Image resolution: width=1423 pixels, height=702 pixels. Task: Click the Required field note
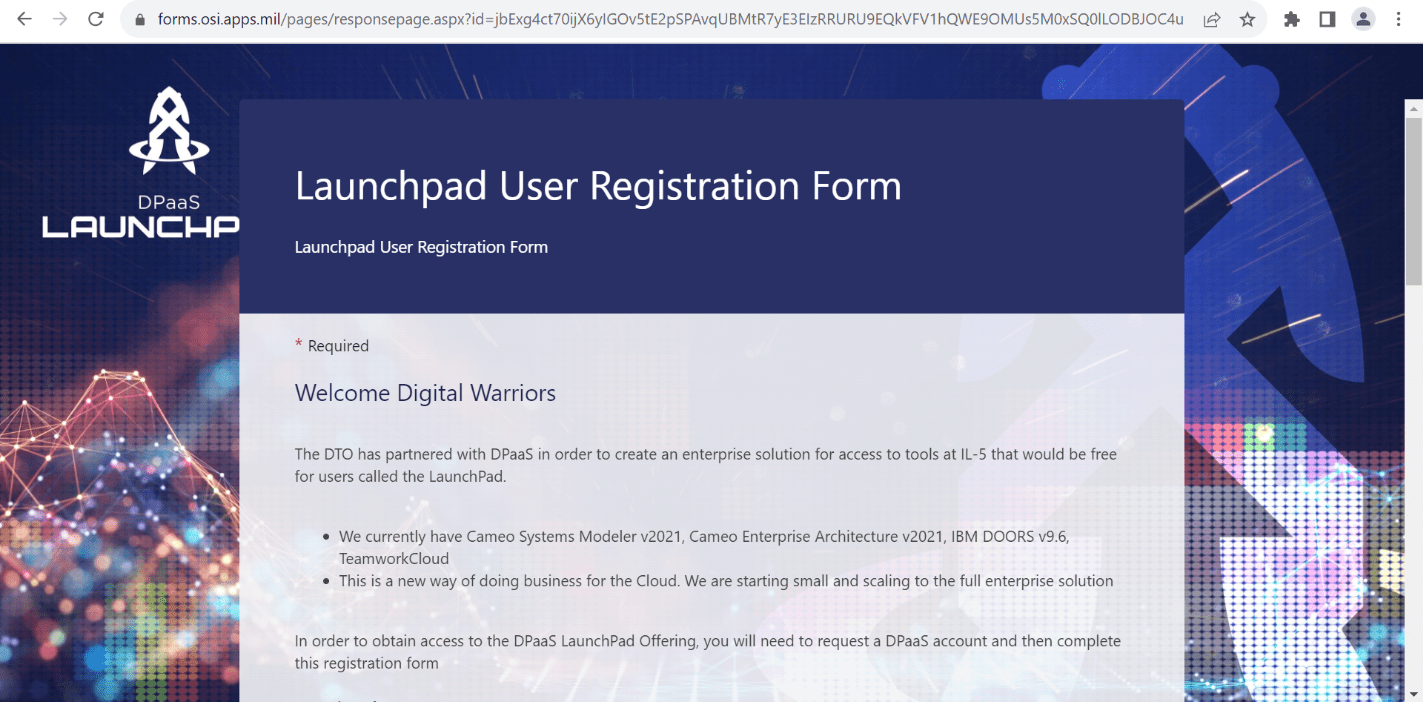pyautogui.click(x=332, y=346)
